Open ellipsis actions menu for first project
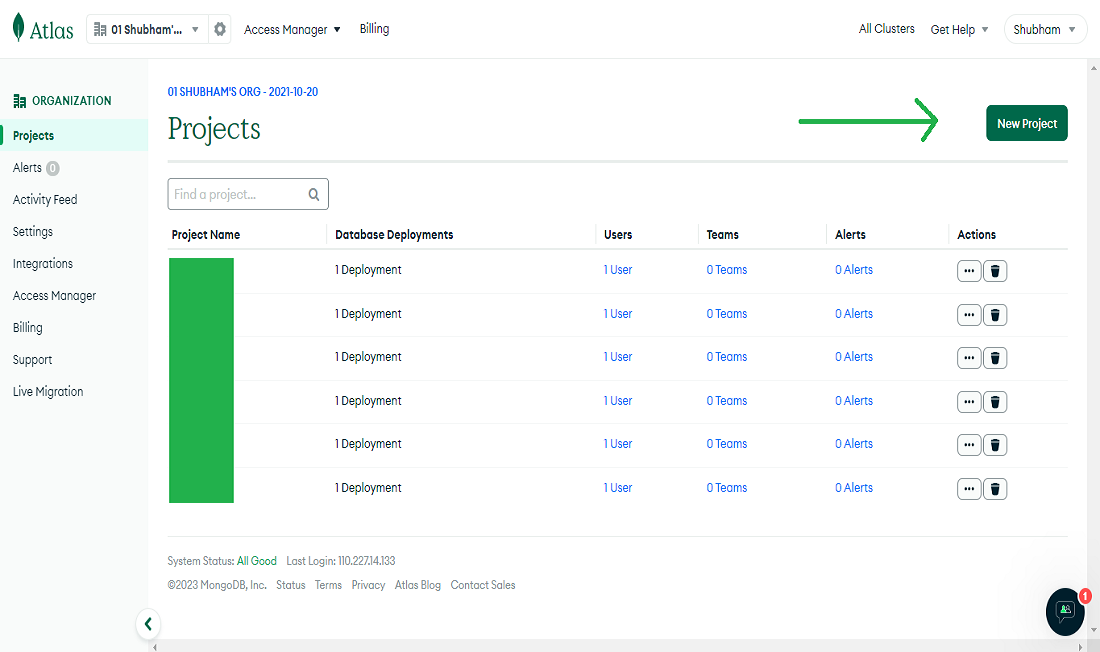 click(x=969, y=271)
